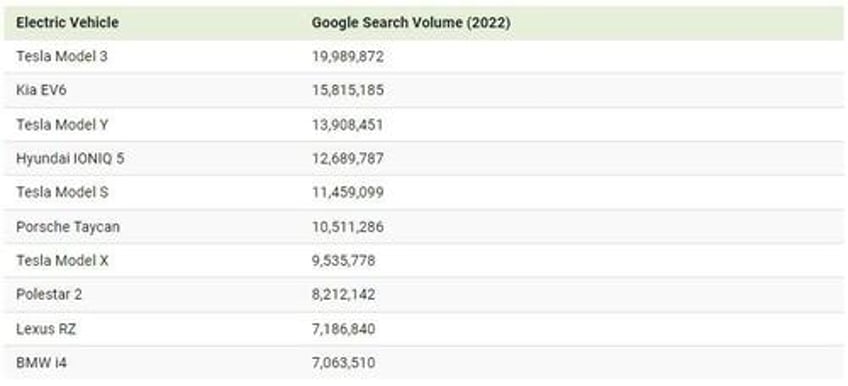The height and width of the screenshot is (386, 848).
Task: Select the "Hyundai IONIQ 5" cell
Action: click(70, 158)
